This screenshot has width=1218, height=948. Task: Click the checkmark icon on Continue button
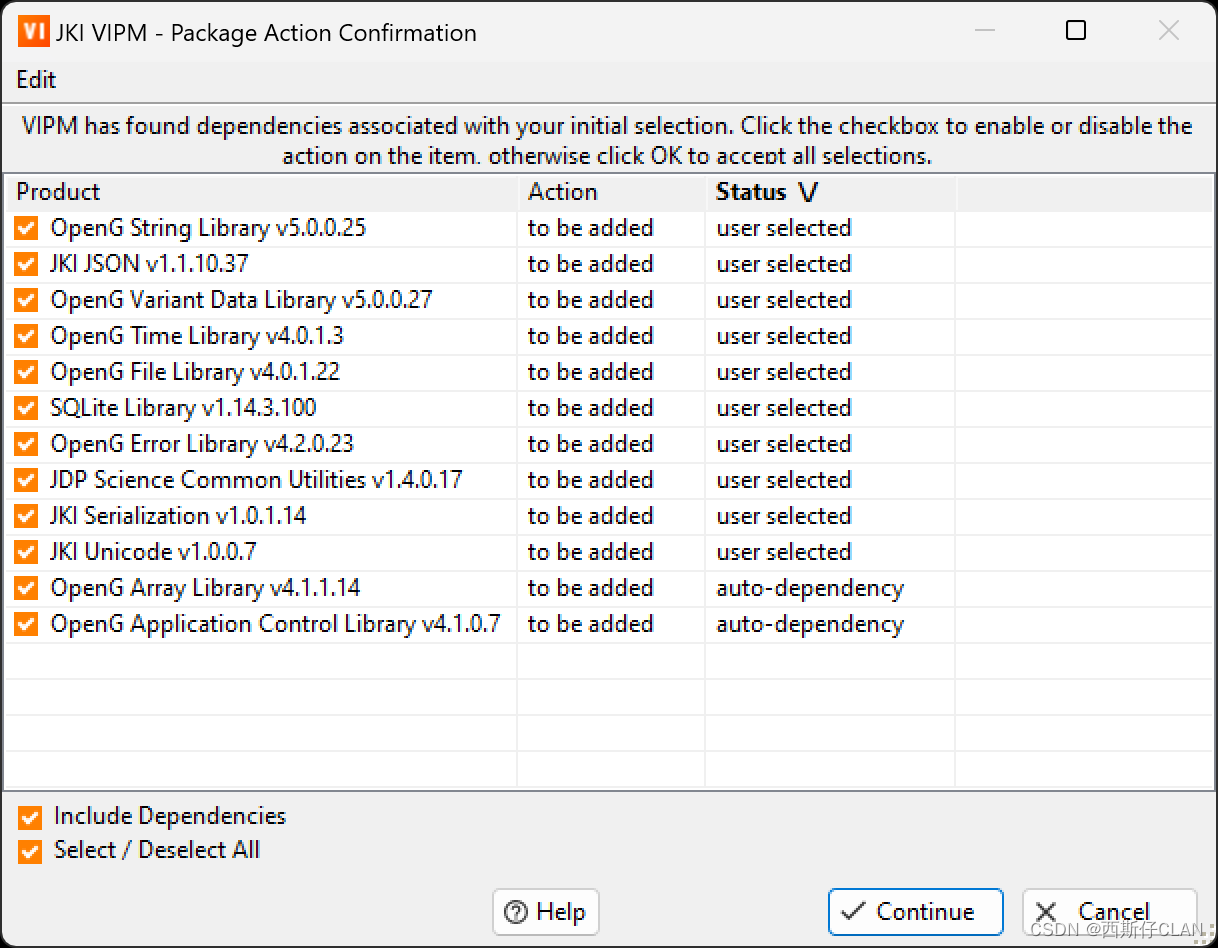click(856, 911)
